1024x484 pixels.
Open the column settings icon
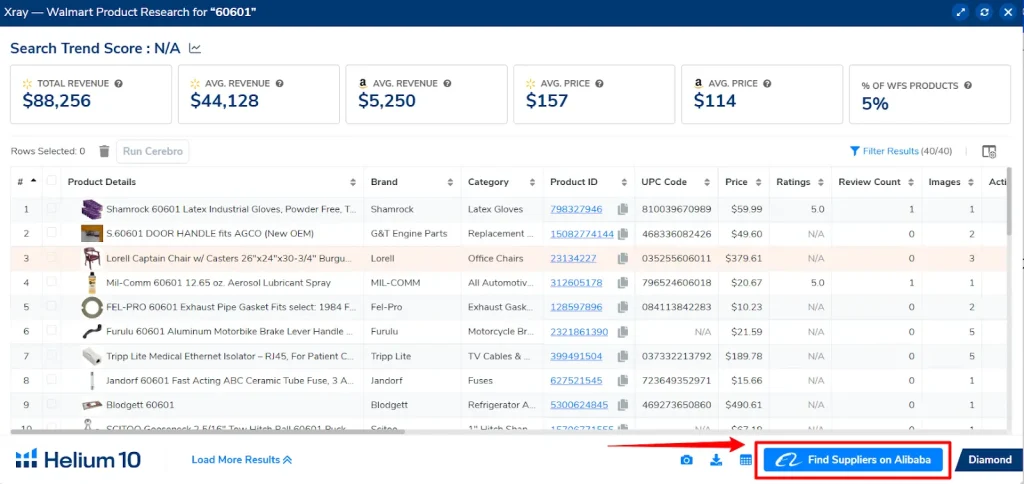tap(989, 152)
